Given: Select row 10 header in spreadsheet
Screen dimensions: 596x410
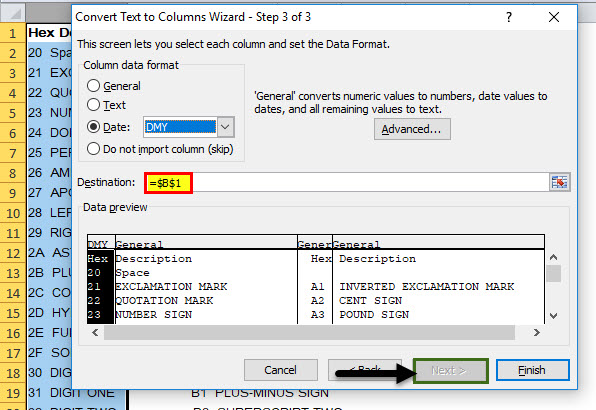Looking at the screenshot, I should pos(13,213).
